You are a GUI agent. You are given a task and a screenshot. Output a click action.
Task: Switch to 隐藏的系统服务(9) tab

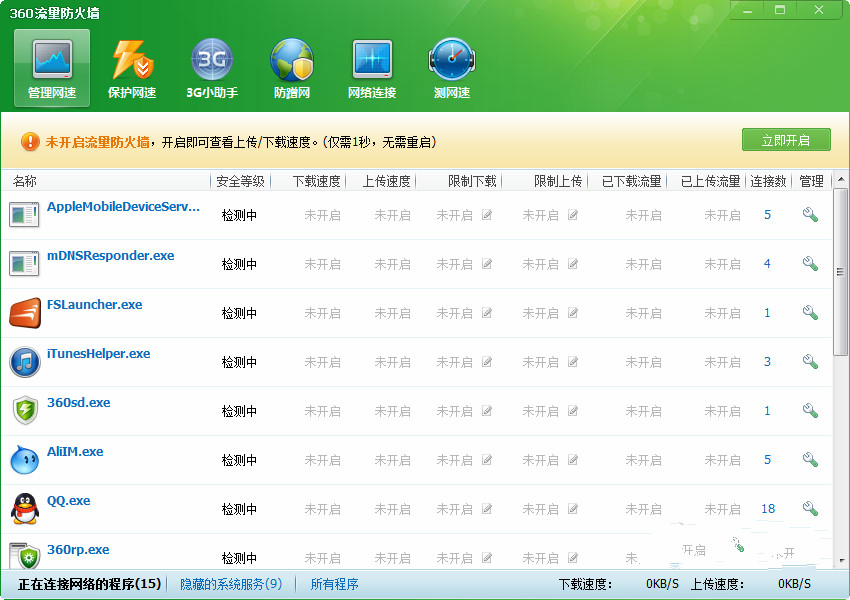[x=231, y=584]
